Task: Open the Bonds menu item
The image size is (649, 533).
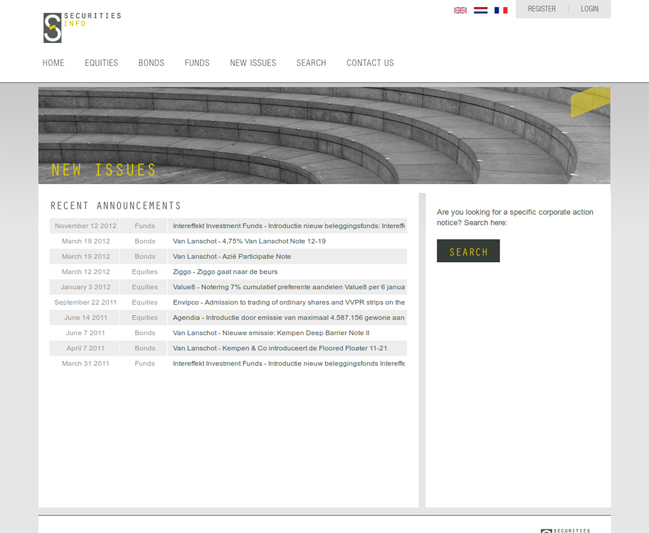Action: coord(151,63)
